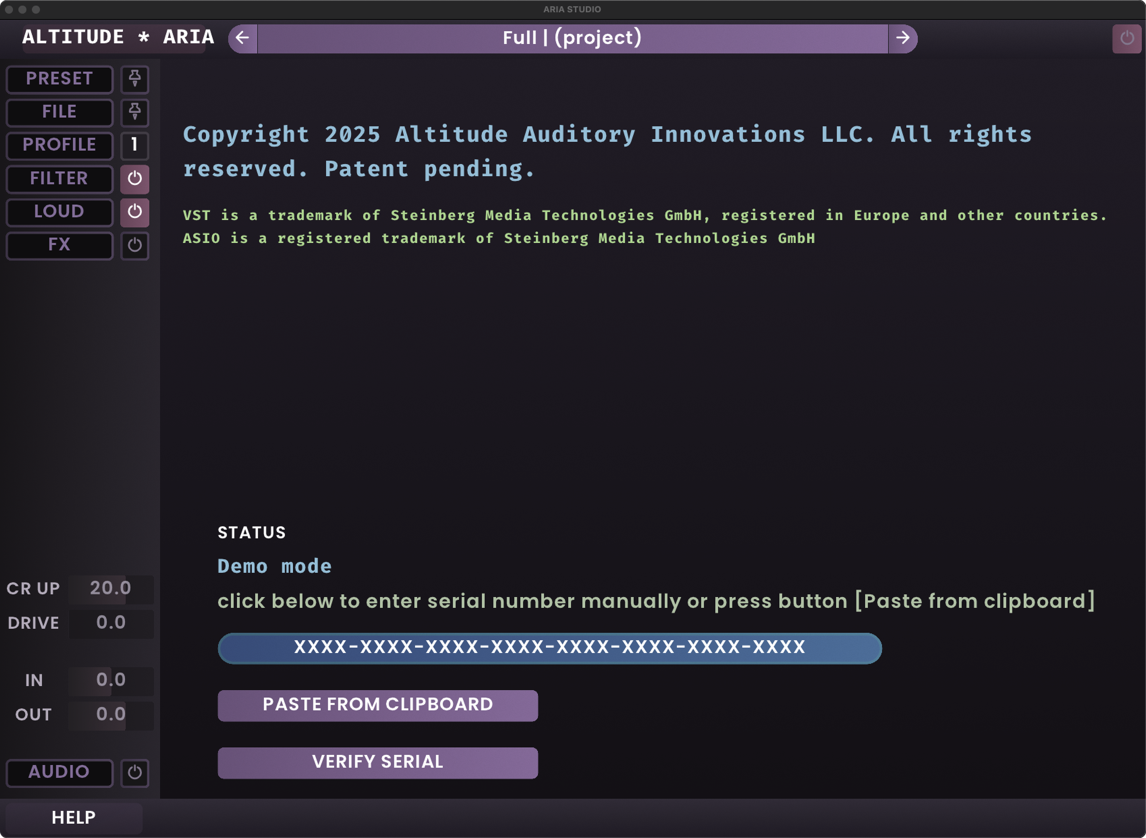Enable the FX power switch
The image size is (1146, 838).
pyautogui.click(x=135, y=245)
